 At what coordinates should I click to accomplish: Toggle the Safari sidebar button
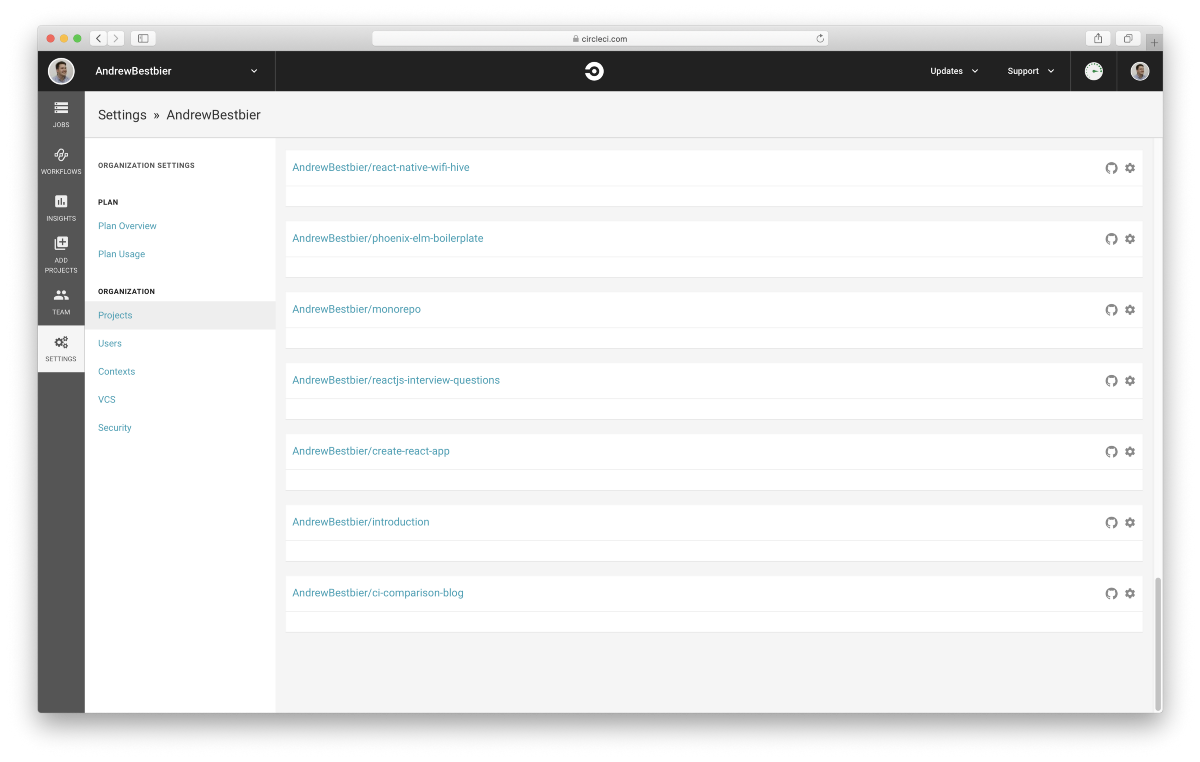click(x=143, y=38)
